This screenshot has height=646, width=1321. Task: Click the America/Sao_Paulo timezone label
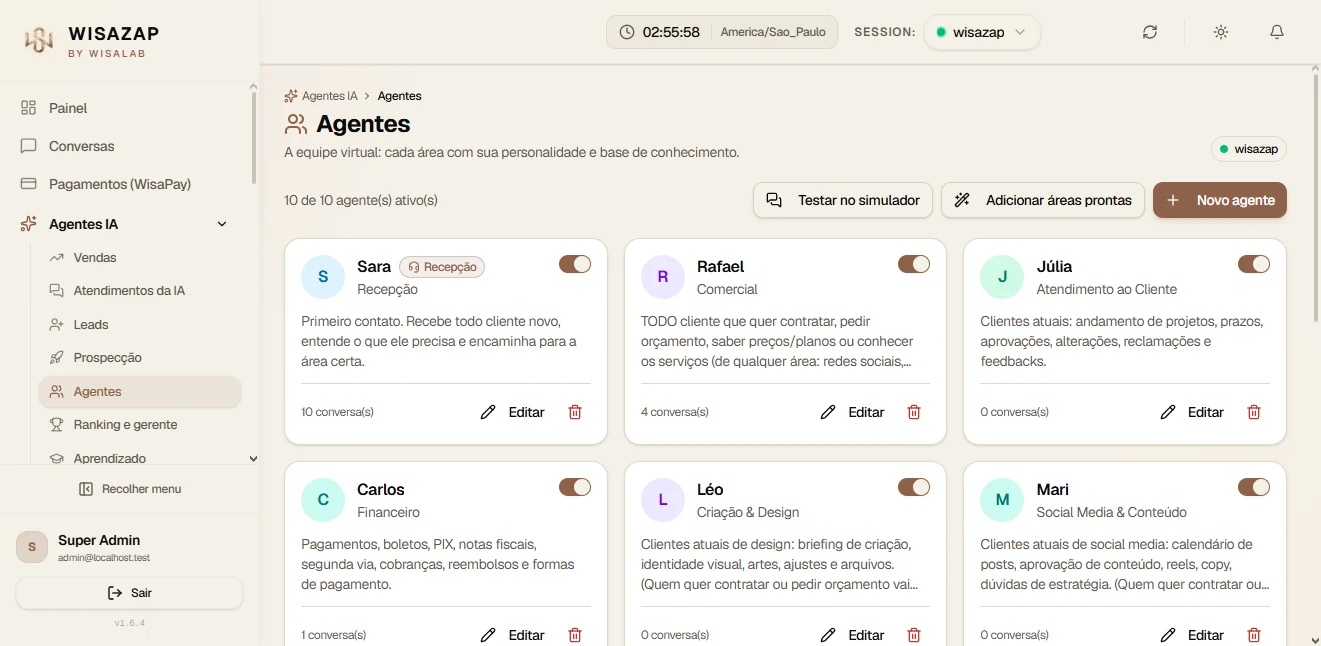[773, 32]
